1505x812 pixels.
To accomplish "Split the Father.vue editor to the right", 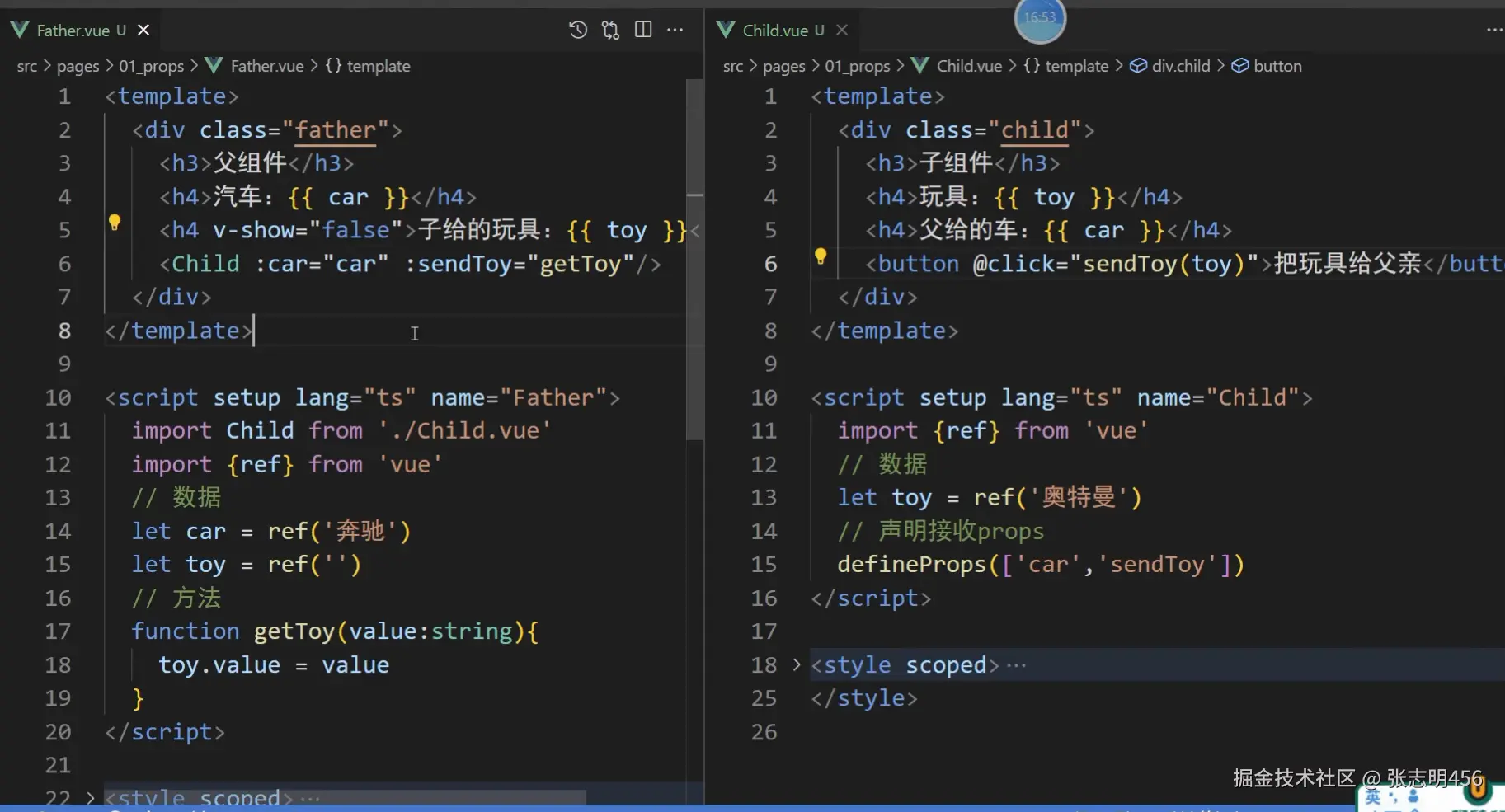I will (643, 30).
